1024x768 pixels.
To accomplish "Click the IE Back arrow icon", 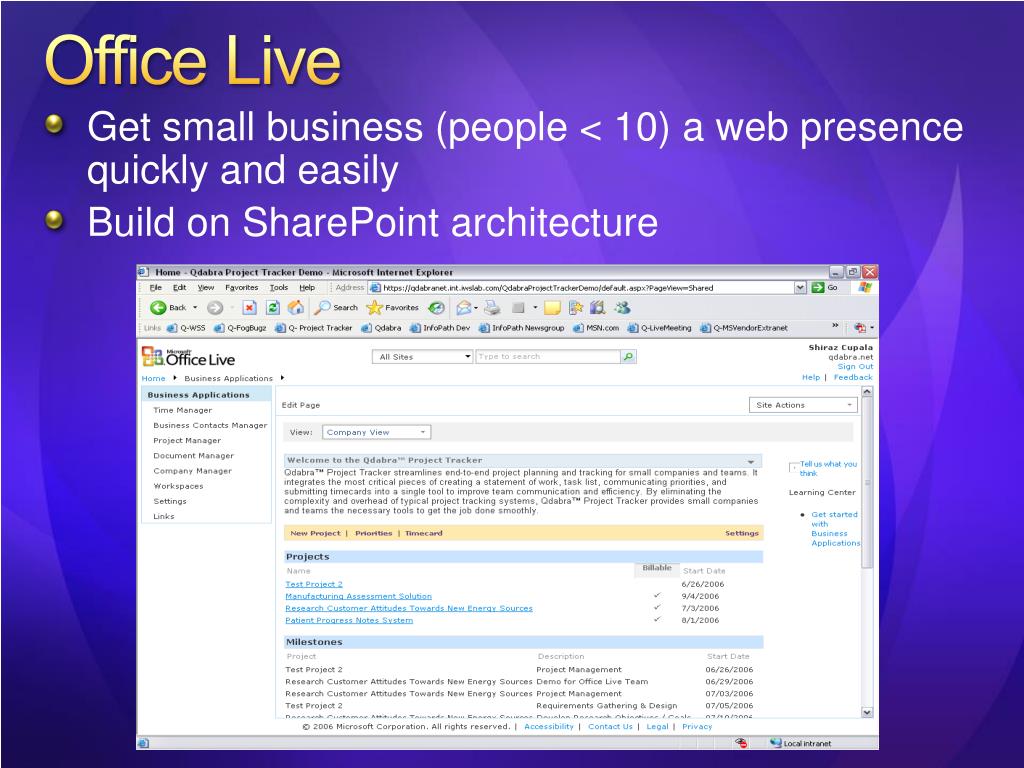I will (x=158, y=308).
